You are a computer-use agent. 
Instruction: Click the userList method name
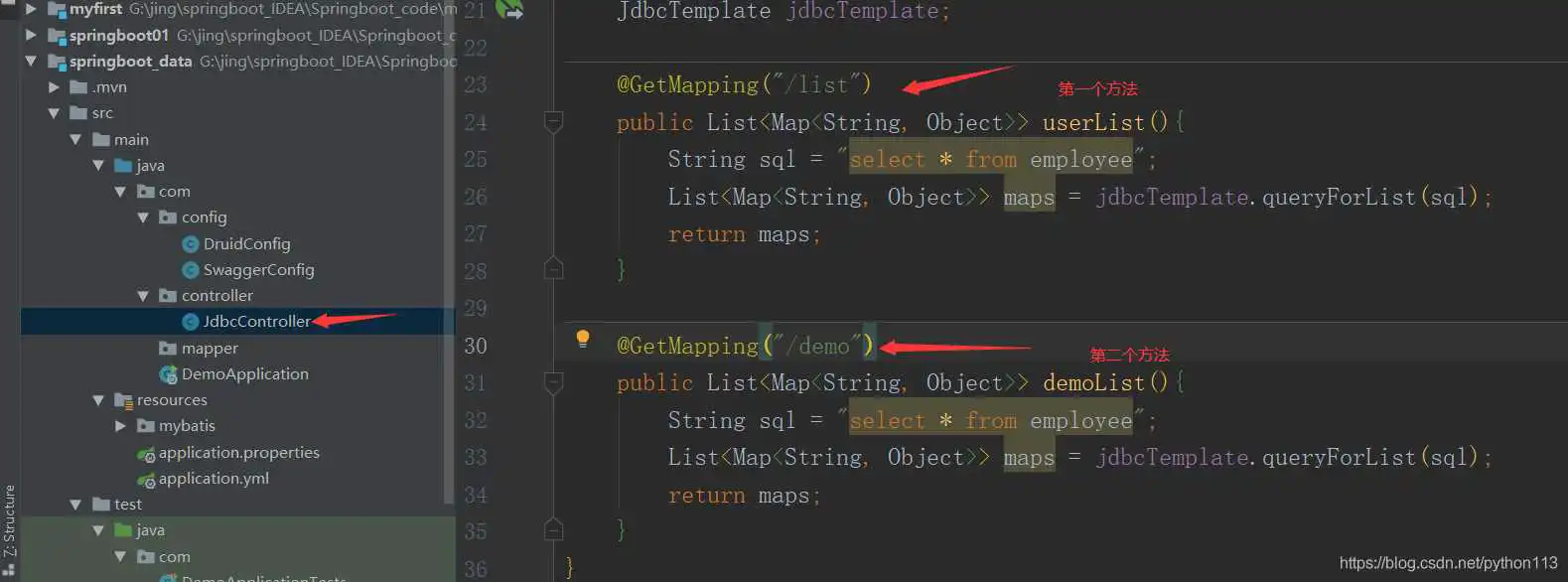point(1093,123)
